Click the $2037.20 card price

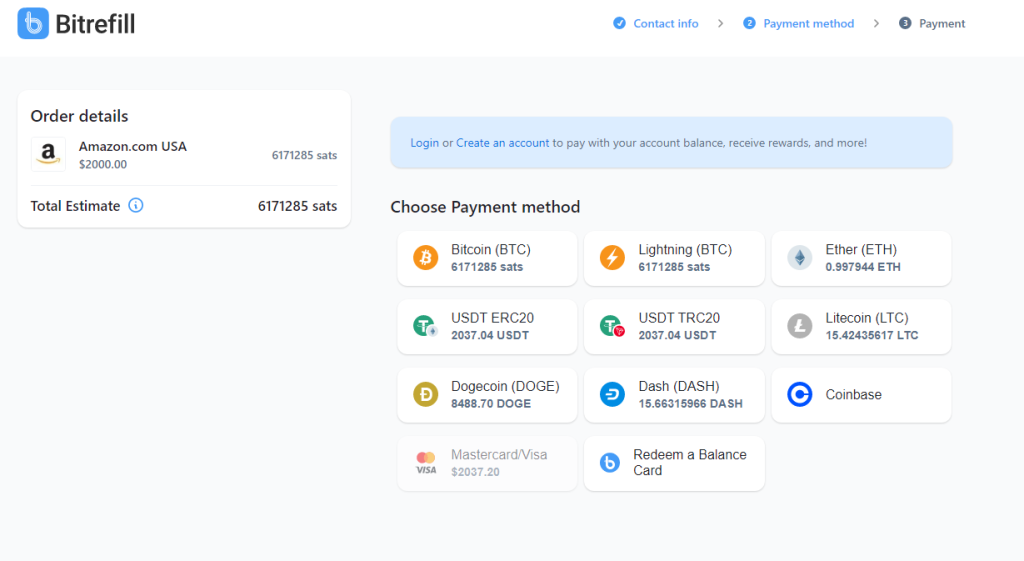[x=475, y=472]
